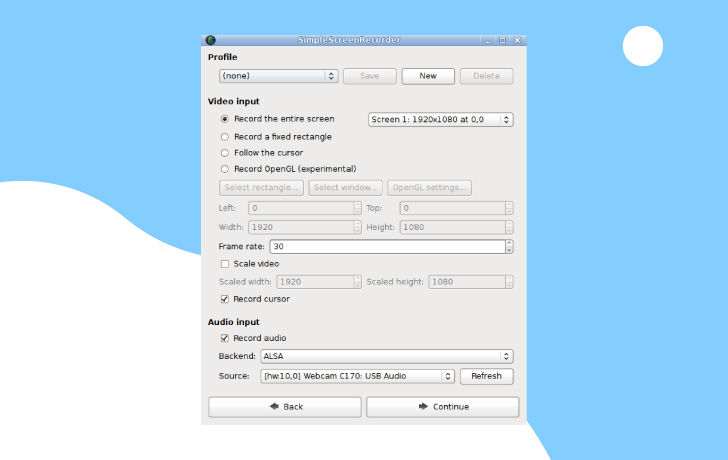Click the Select rectangle... button

click(261, 188)
